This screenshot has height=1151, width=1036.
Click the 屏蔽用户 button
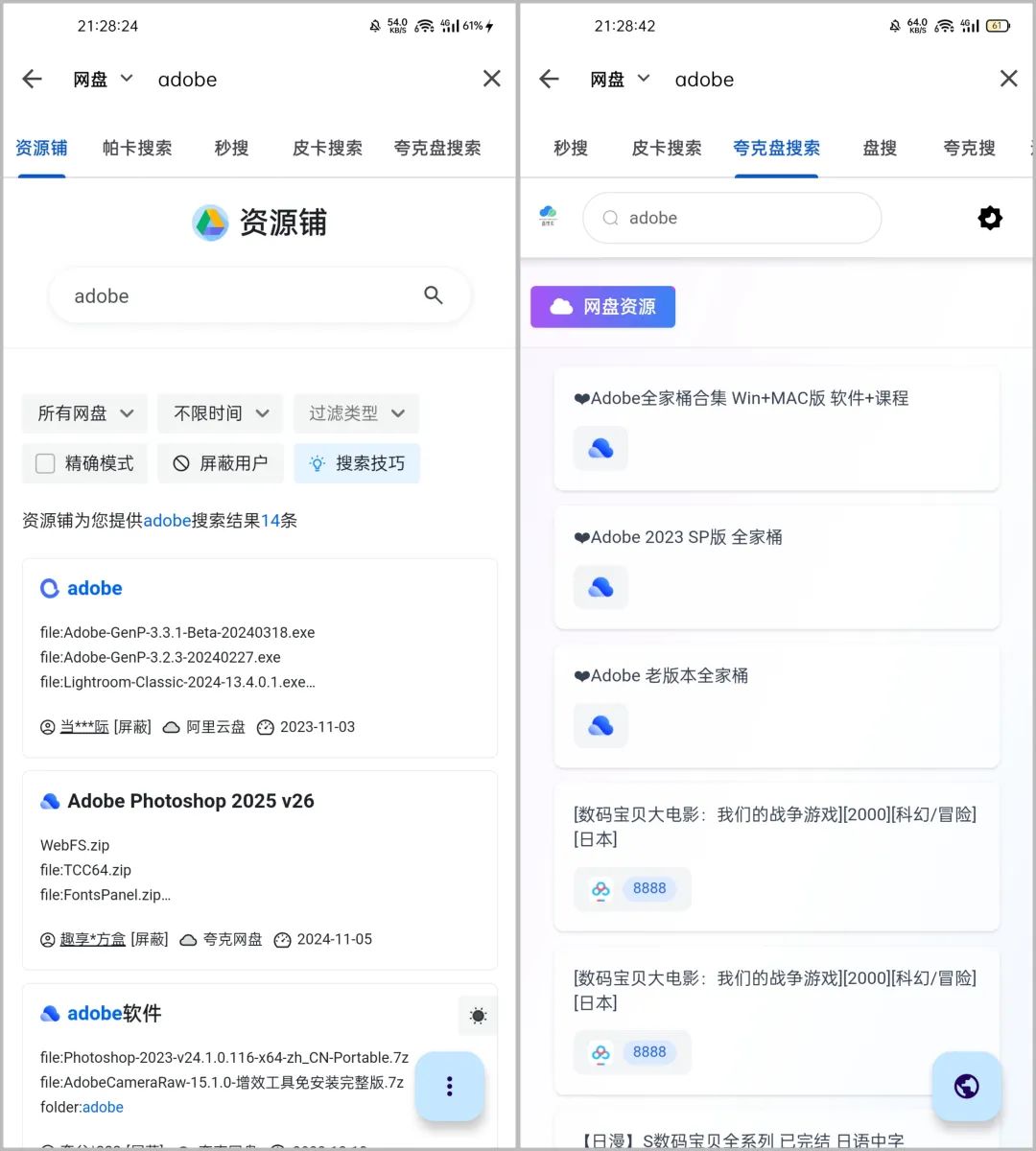click(x=221, y=463)
